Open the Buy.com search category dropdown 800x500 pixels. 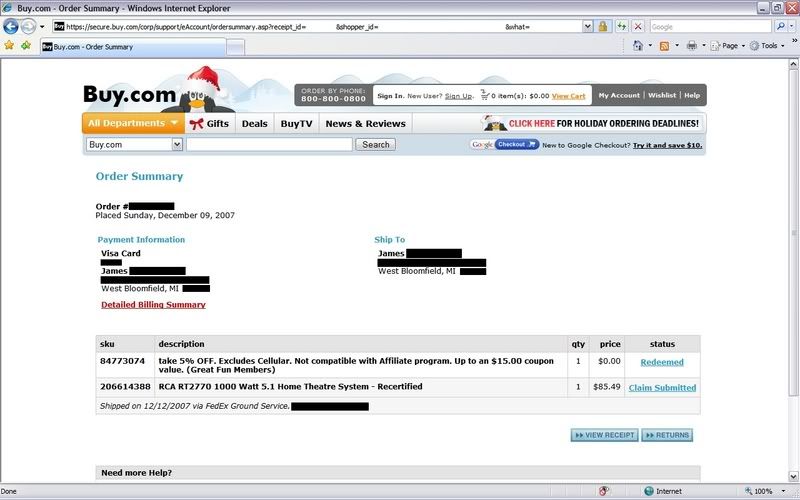[x=134, y=144]
